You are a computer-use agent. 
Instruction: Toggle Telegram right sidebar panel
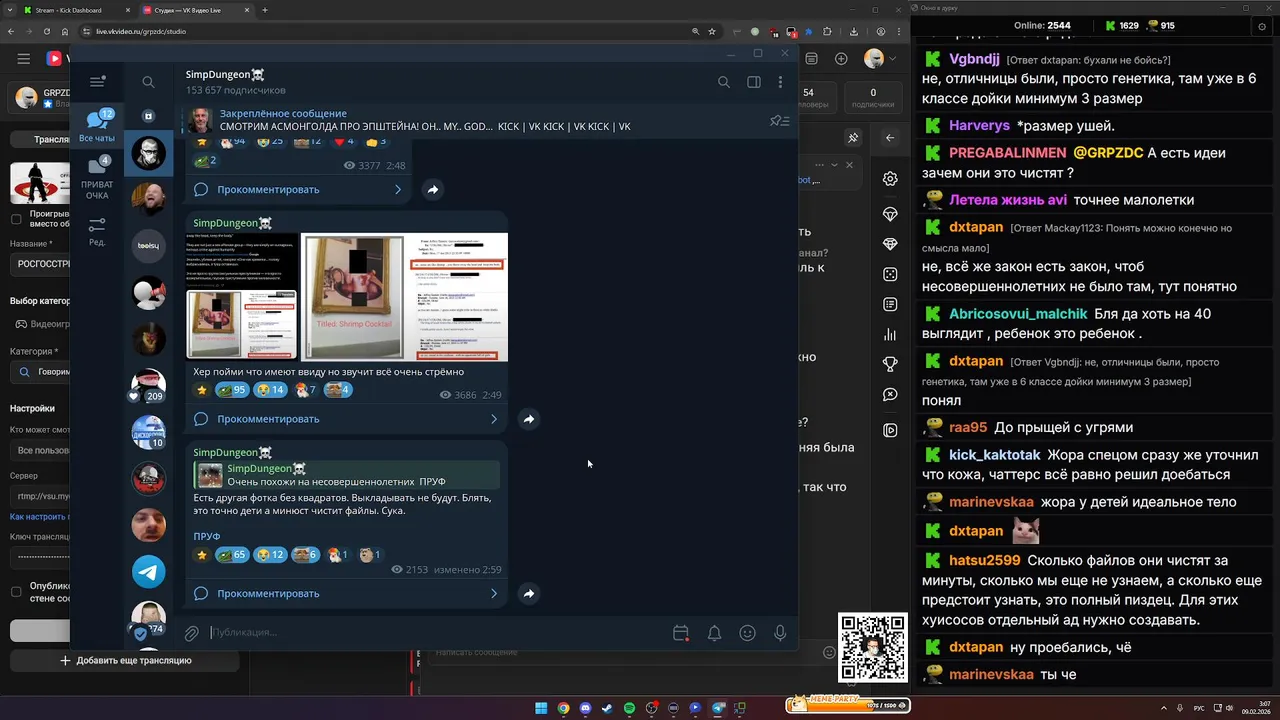point(754,82)
